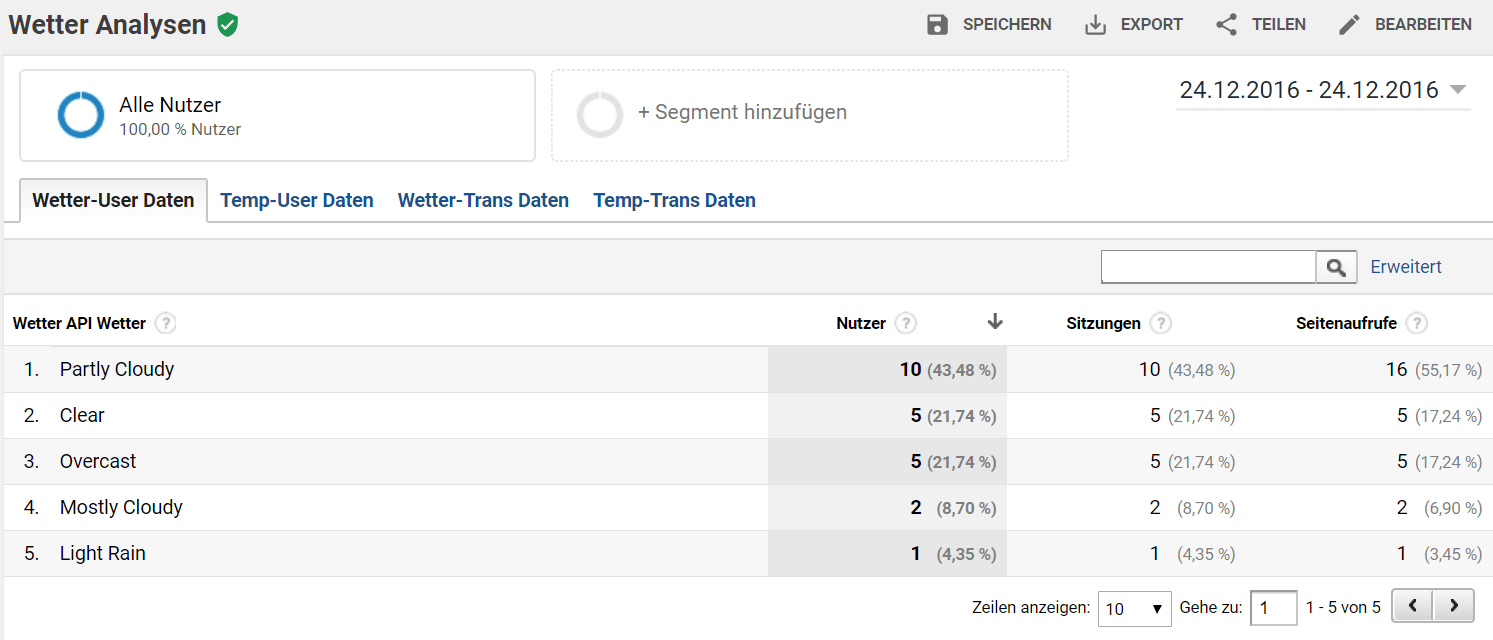Click the Export download icon
The height and width of the screenshot is (640, 1493).
click(x=1096, y=25)
